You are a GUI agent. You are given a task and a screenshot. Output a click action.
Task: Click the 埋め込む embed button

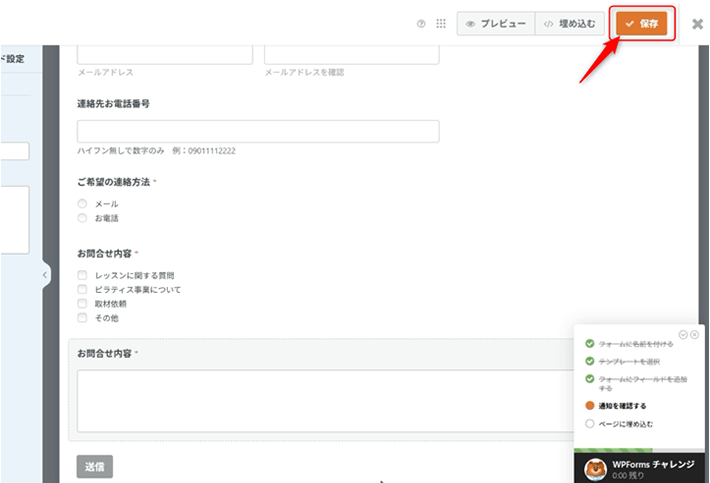[570, 24]
